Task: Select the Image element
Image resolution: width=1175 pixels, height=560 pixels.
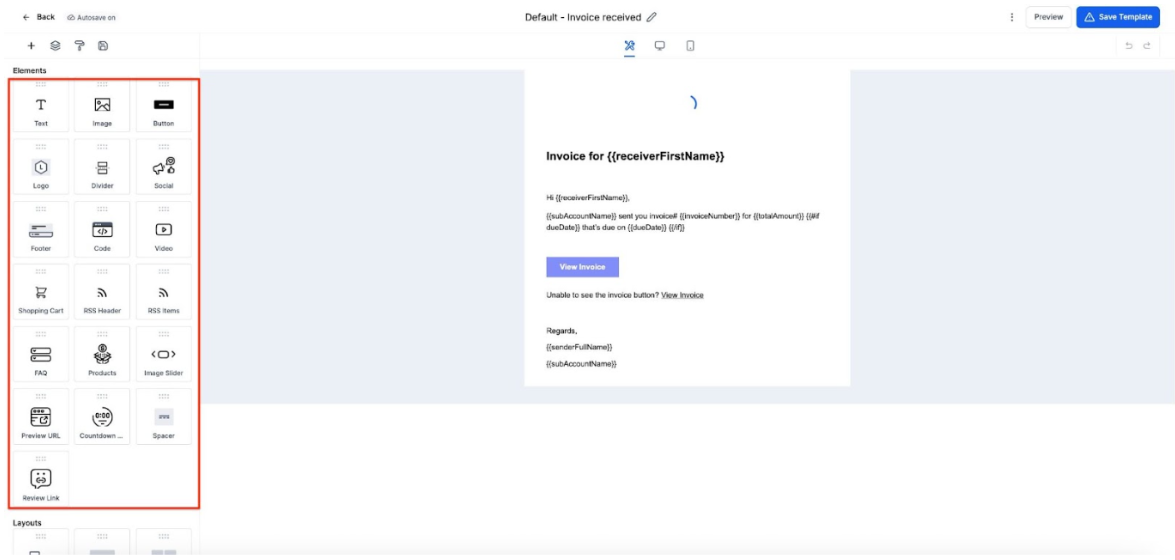Action: 102,108
